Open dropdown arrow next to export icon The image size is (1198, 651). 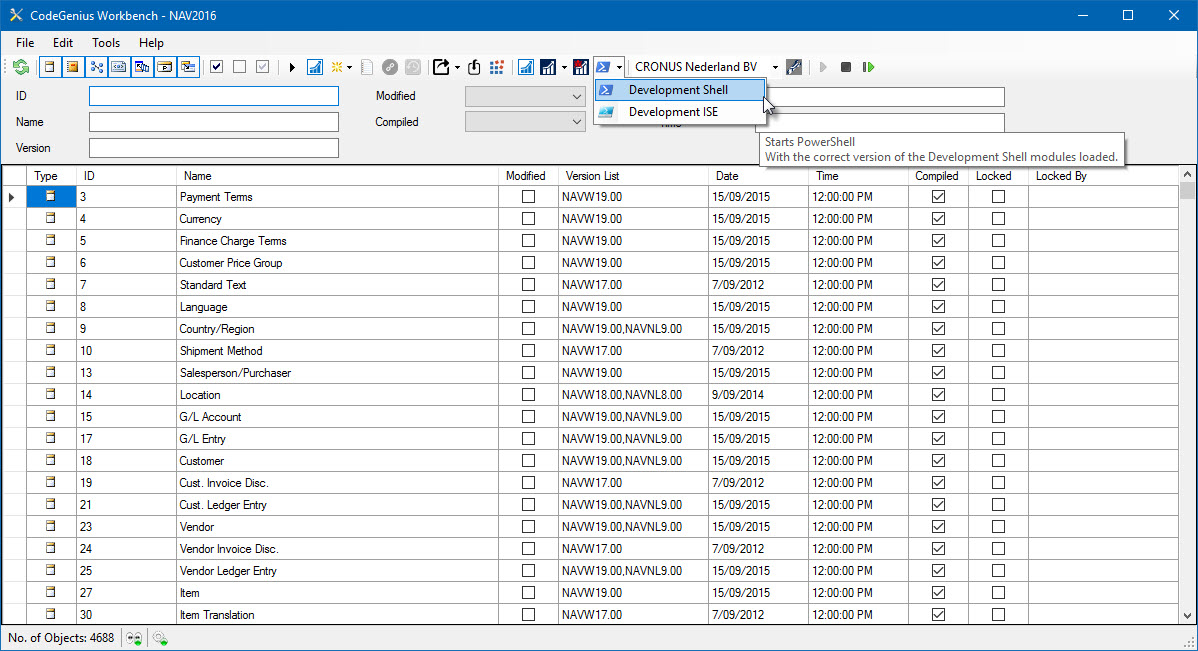[457, 67]
